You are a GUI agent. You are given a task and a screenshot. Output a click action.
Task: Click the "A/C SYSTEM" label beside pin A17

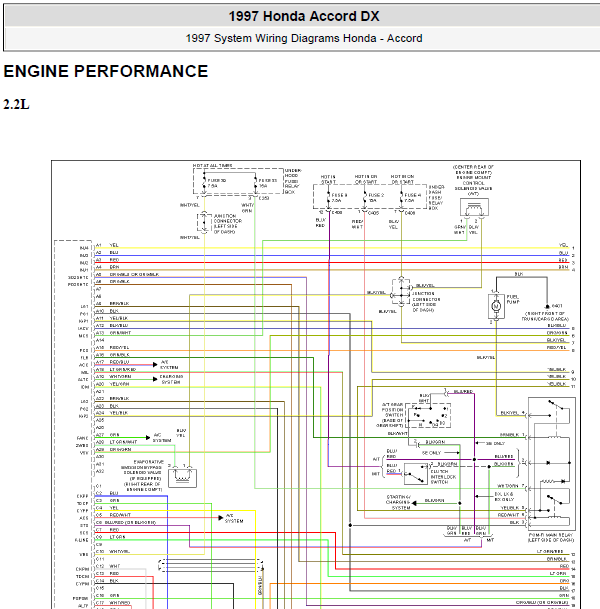coord(169,365)
